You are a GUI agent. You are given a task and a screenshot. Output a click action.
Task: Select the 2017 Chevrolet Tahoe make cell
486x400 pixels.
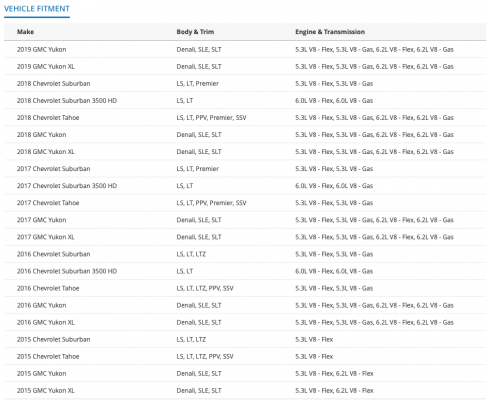(x=48, y=203)
